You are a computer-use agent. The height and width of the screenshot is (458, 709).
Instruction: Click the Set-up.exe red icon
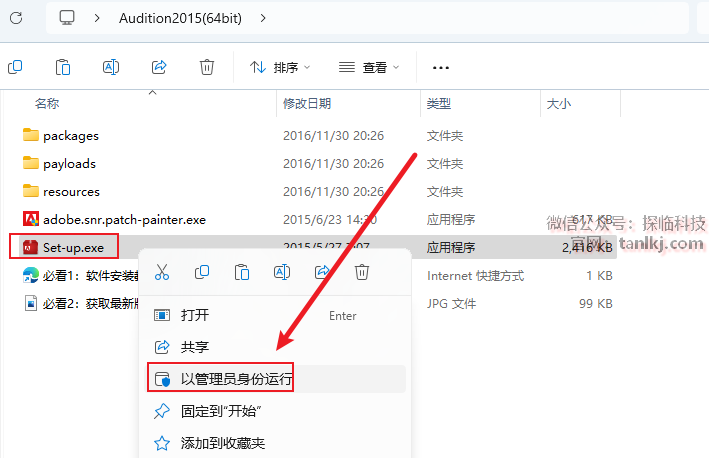(x=30, y=247)
